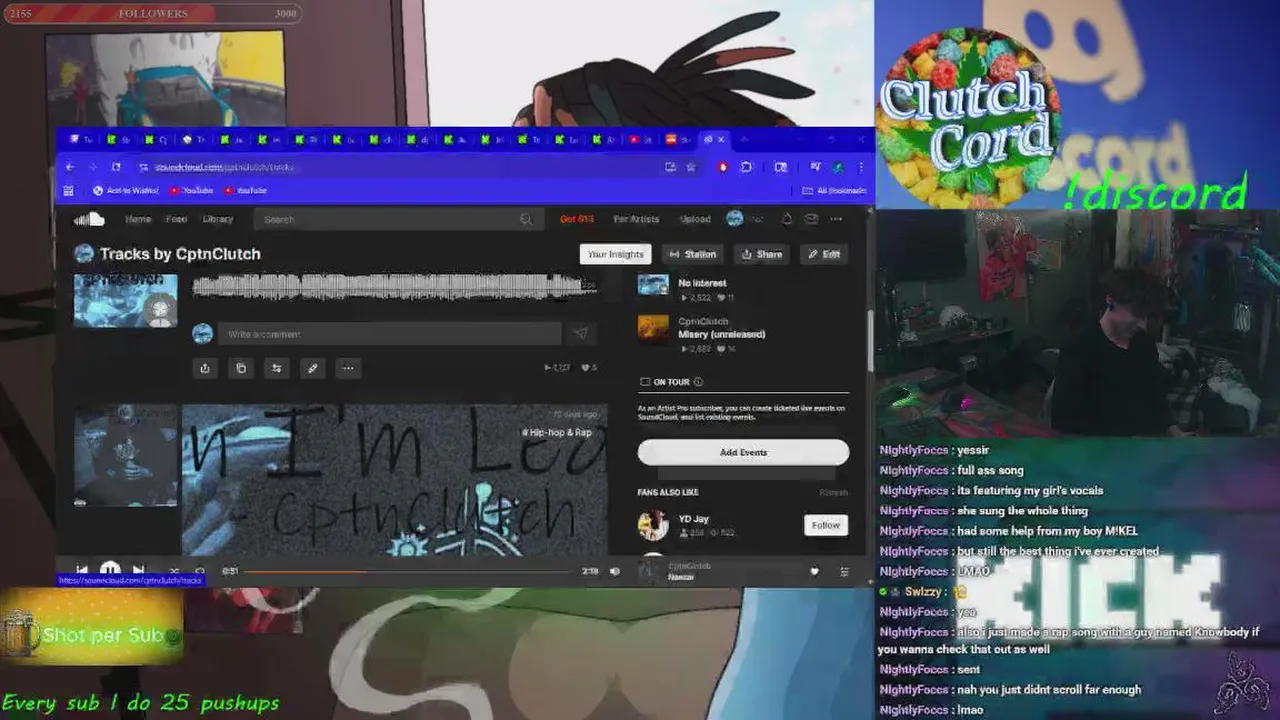Open the first YouTube bookmark

tap(191, 190)
